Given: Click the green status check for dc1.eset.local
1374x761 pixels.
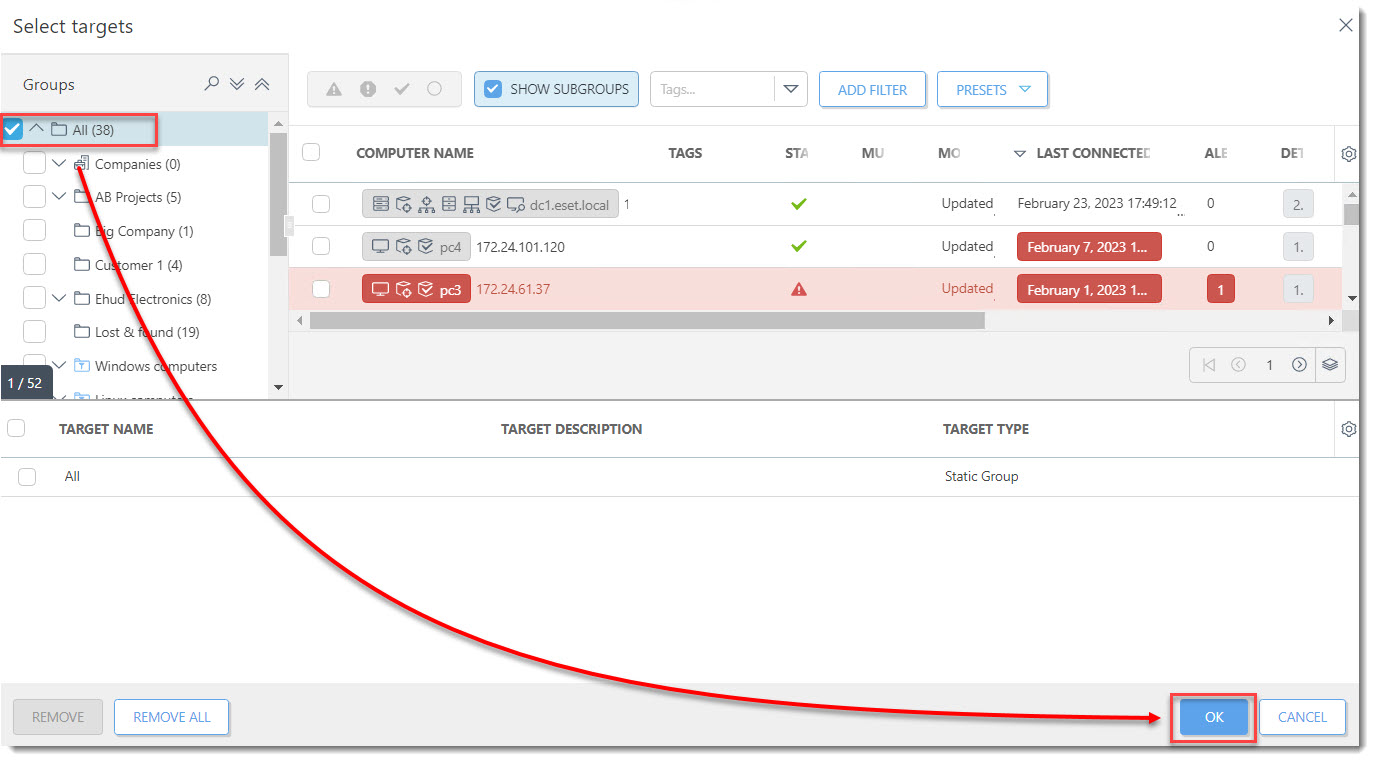Looking at the screenshot, I should 798,204.
